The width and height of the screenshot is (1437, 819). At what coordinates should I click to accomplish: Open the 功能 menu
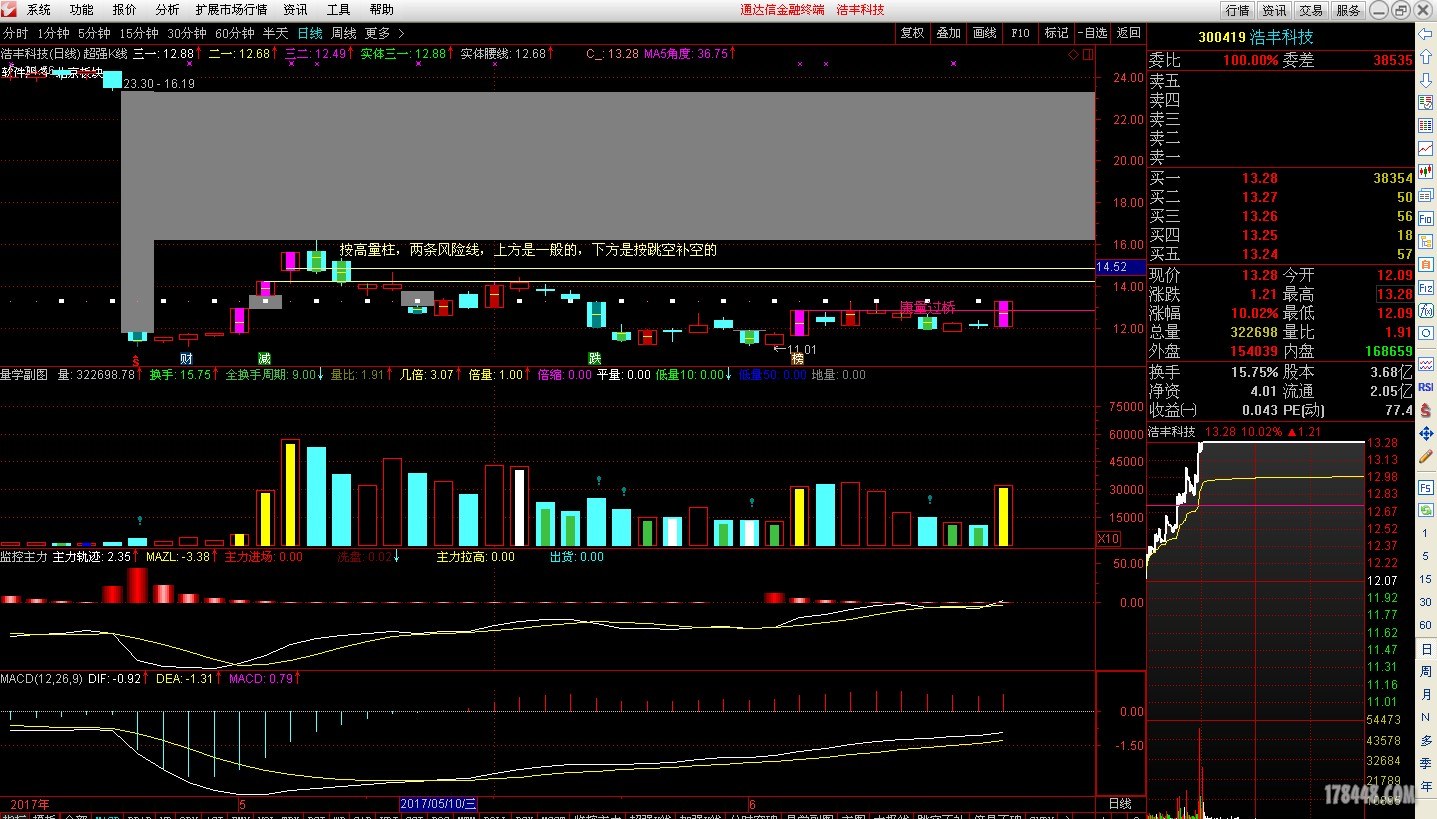coord(82,10)
